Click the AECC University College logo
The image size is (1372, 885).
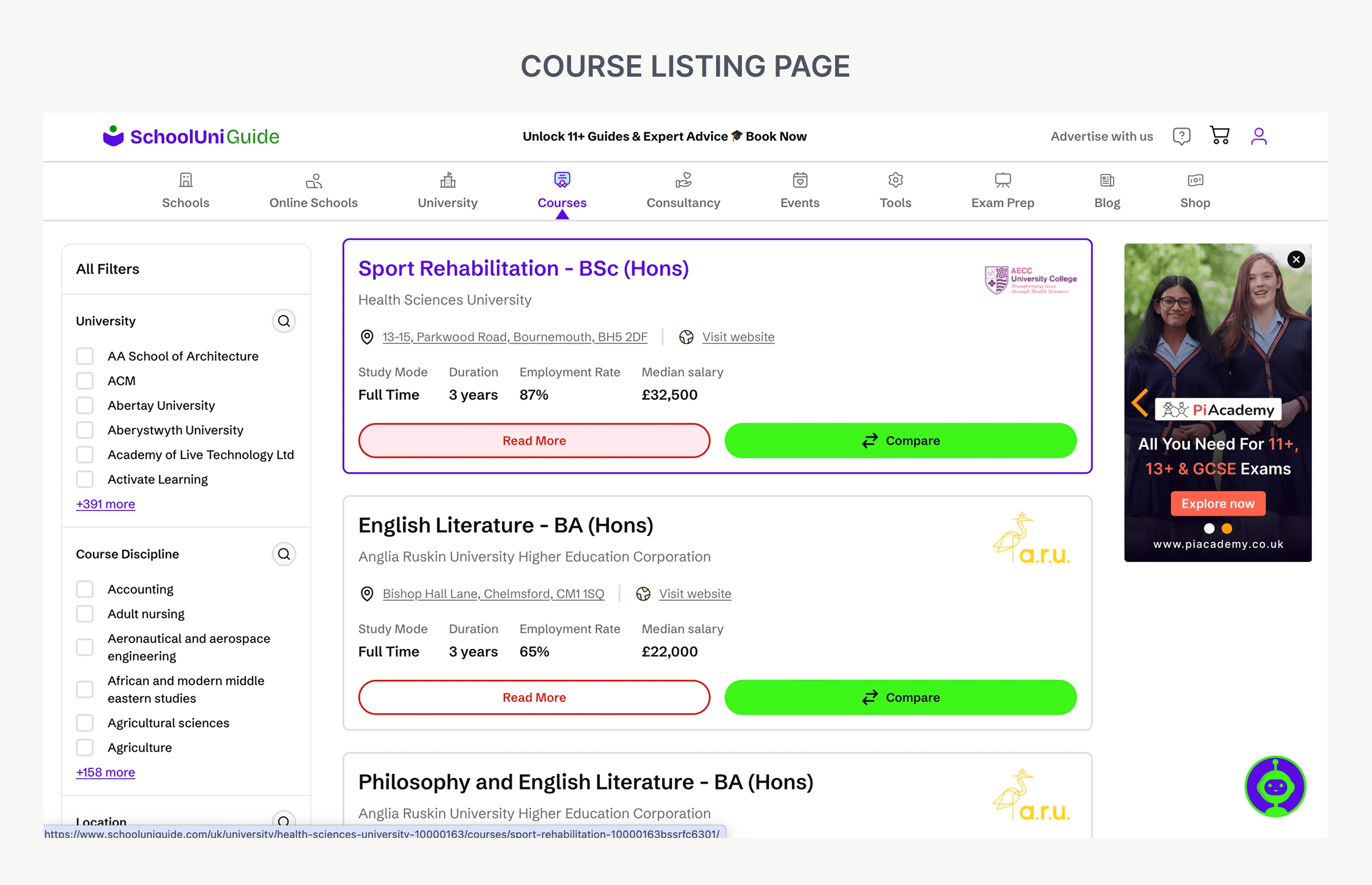pos(1031,280)
